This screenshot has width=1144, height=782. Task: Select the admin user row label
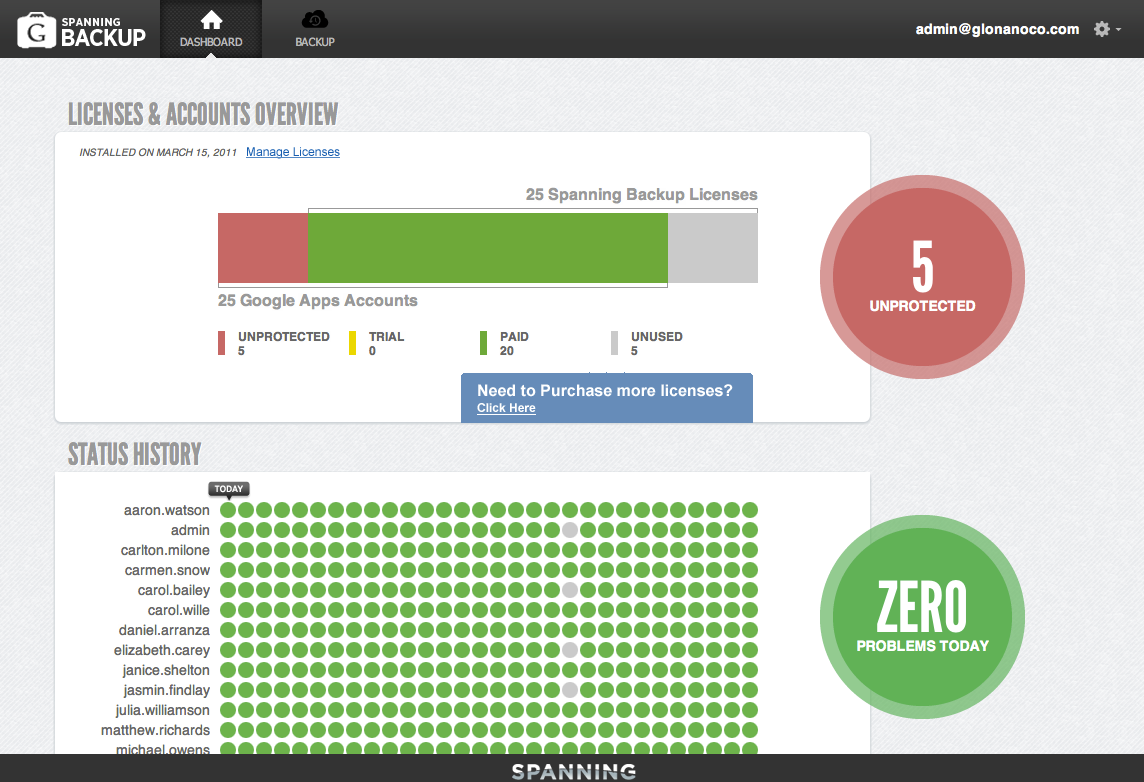[x=190, y=530]
